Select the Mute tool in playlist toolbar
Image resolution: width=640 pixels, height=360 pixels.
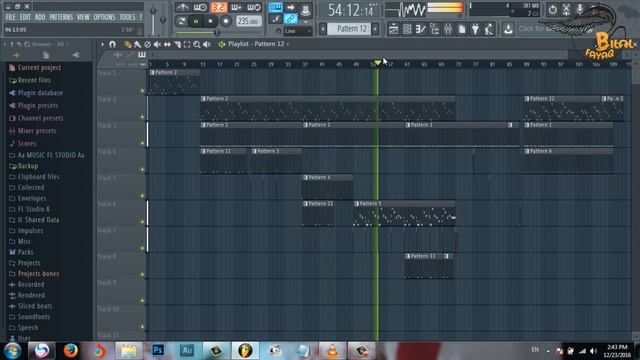pyautogui.click(x=157, y=44)
